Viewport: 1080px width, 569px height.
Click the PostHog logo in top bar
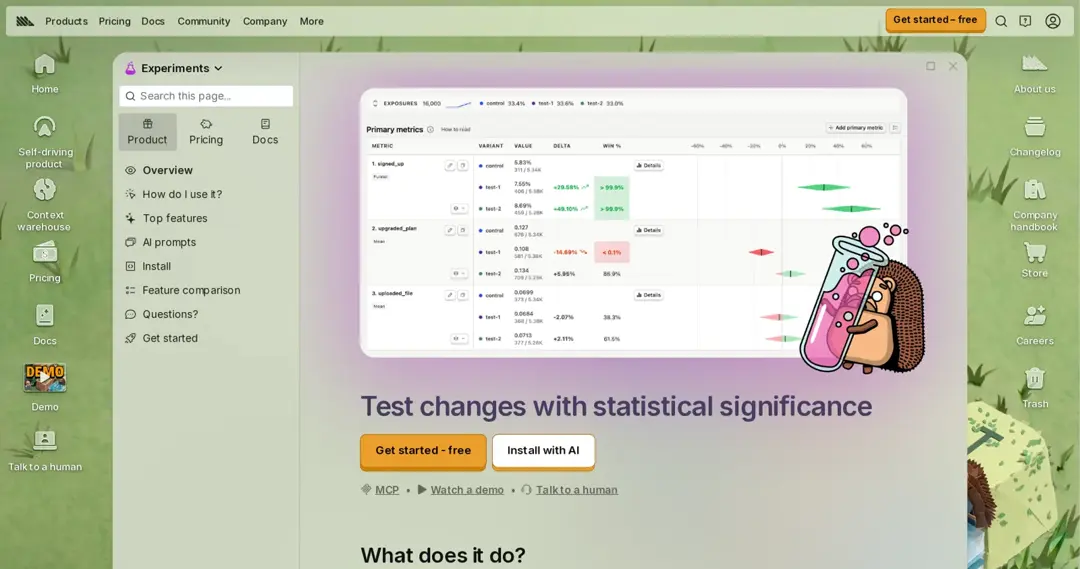25,21
